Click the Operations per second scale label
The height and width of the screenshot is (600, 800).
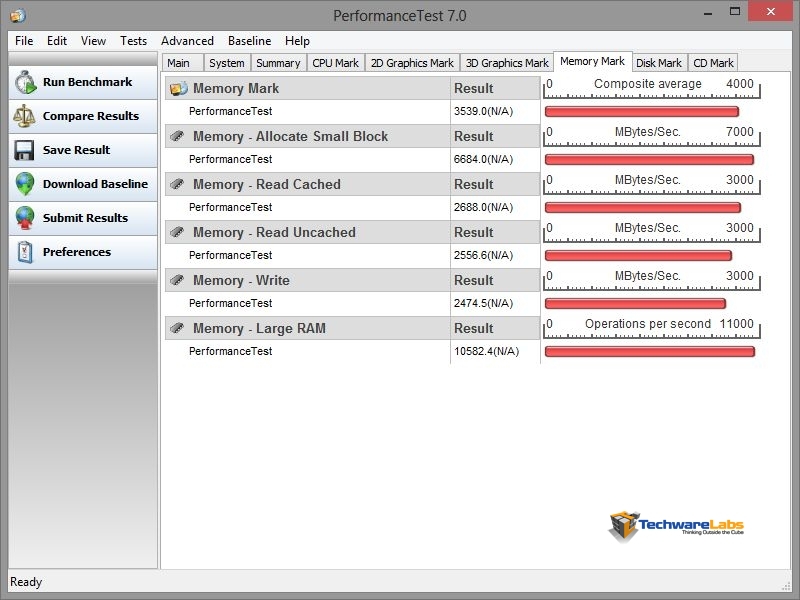(x=648, y=323)
